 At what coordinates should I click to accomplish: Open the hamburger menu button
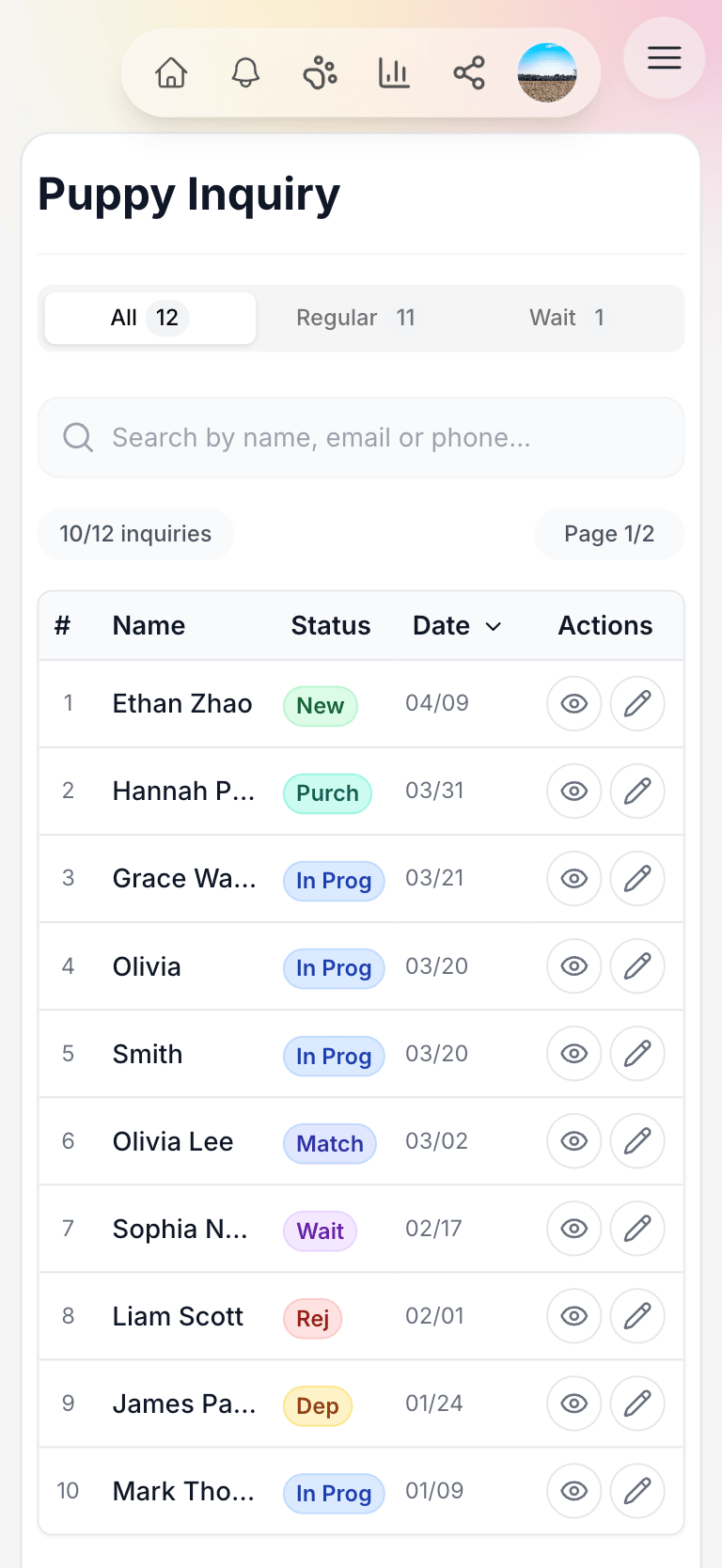point(665,58)
